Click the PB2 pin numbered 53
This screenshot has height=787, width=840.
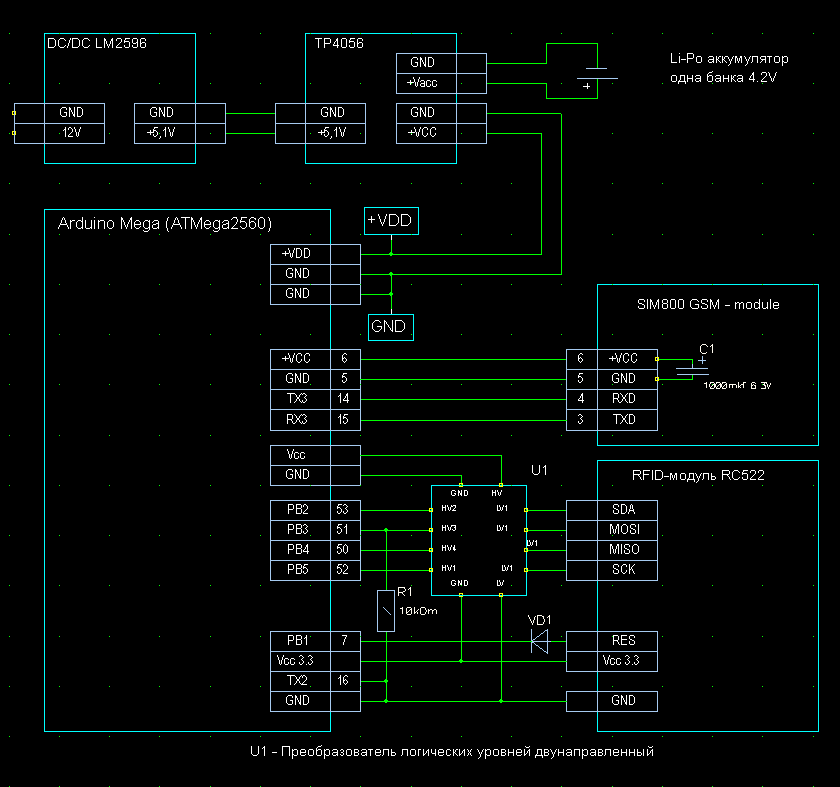[x=297, y=509]
